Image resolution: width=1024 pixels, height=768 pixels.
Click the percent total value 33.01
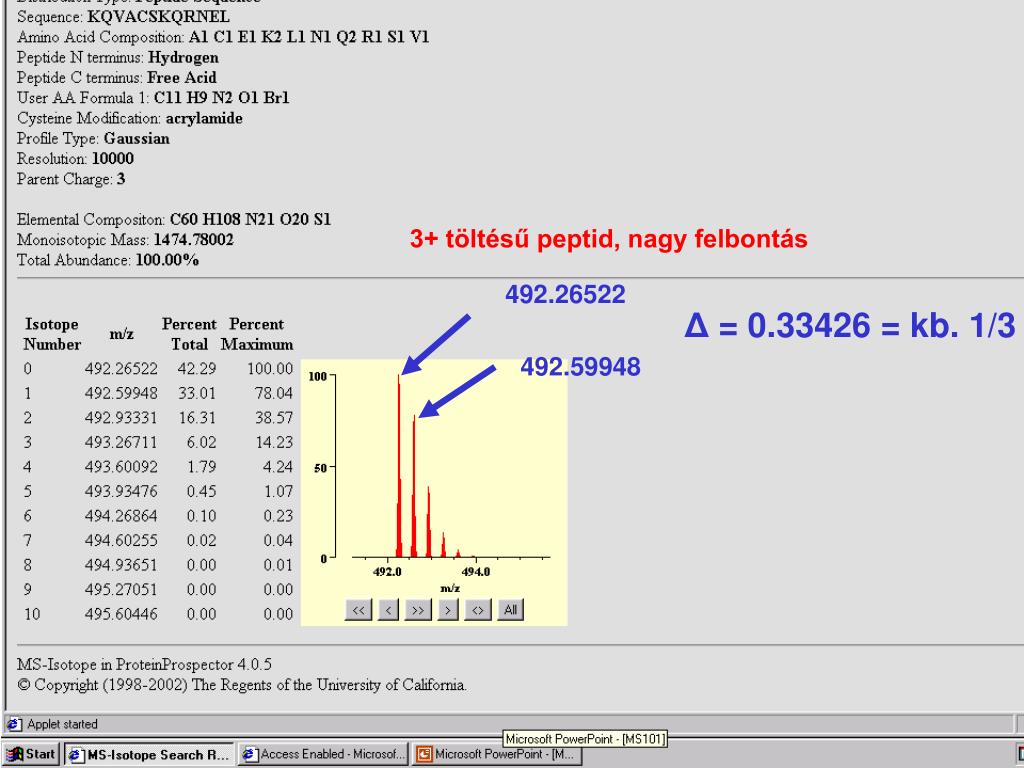tap(197, 393)
